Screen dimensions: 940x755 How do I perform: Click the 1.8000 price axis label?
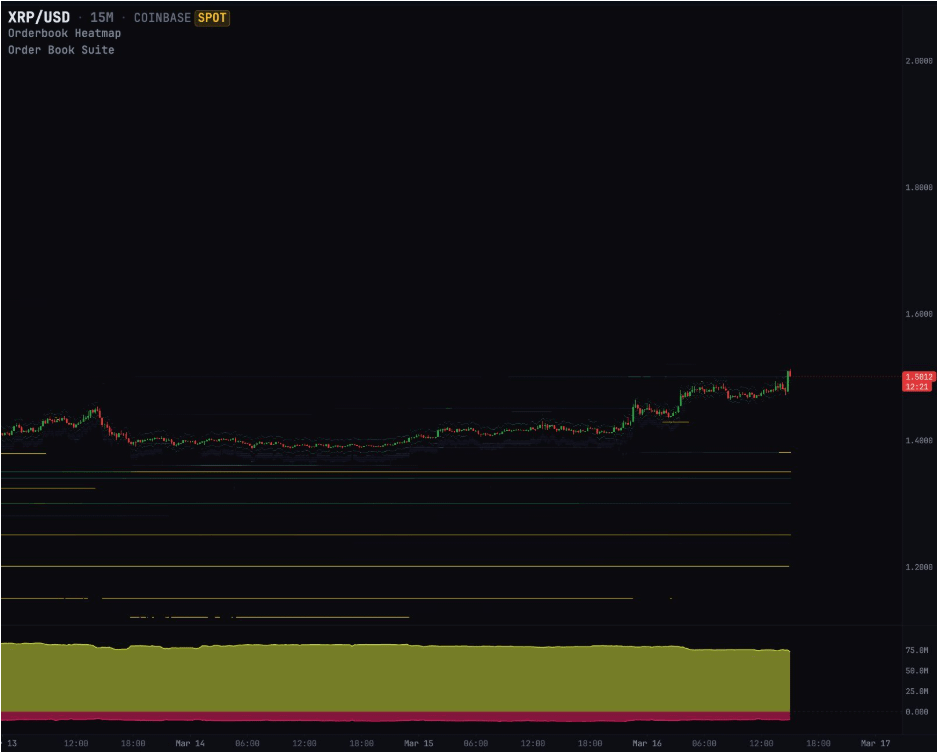click(919, 188)
